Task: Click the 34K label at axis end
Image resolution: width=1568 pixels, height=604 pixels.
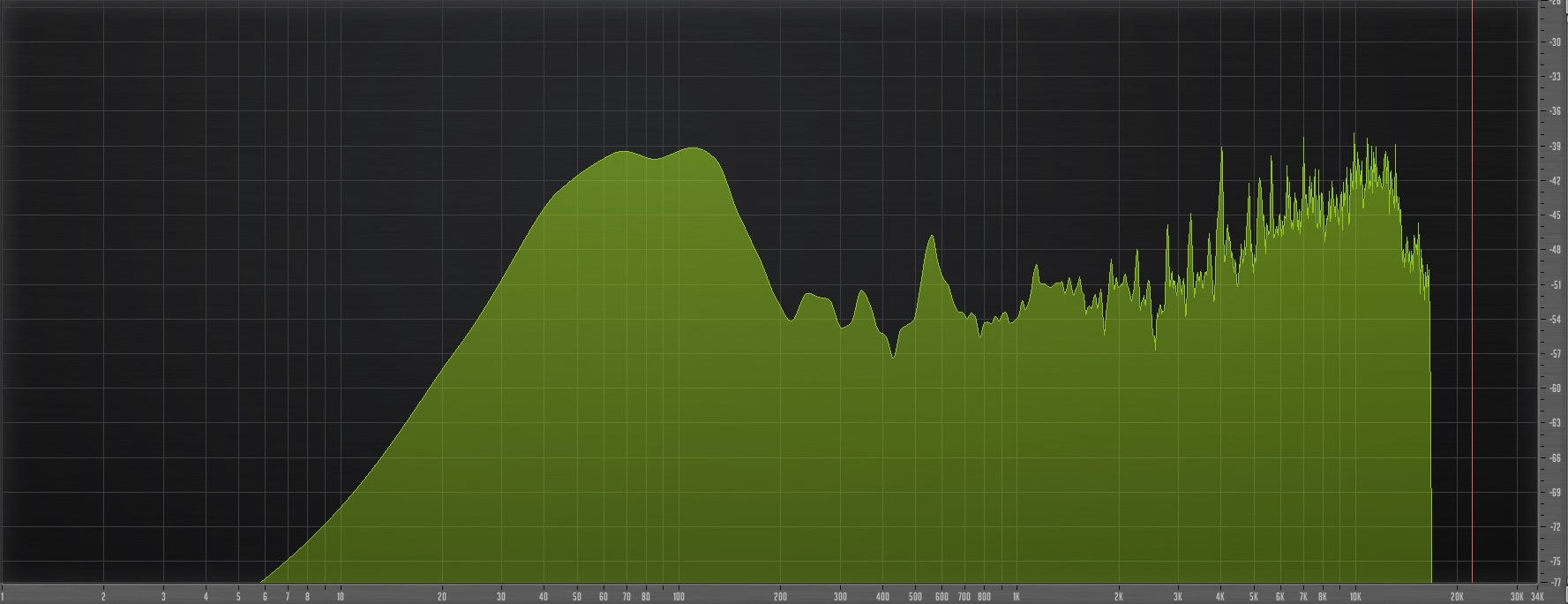Action: [x=1537, y=597]
